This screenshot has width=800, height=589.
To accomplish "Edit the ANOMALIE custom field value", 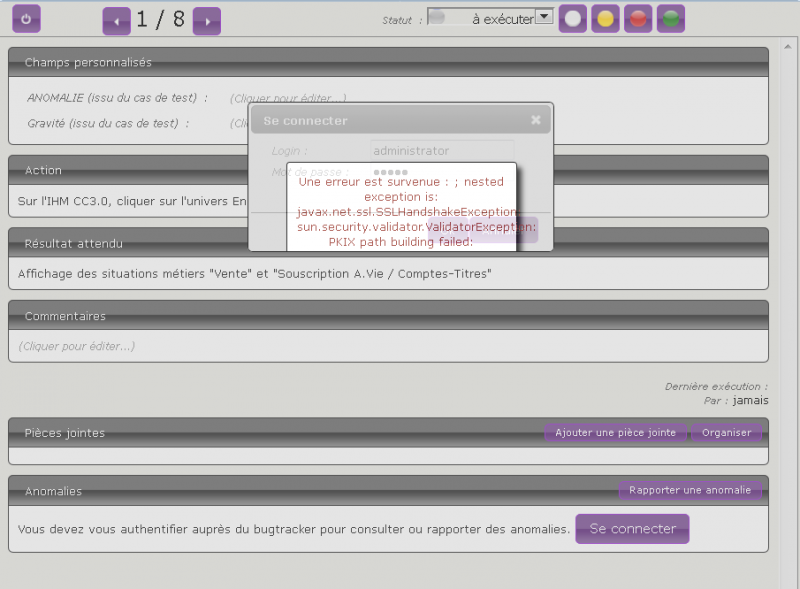I will (x=288, y=98).
